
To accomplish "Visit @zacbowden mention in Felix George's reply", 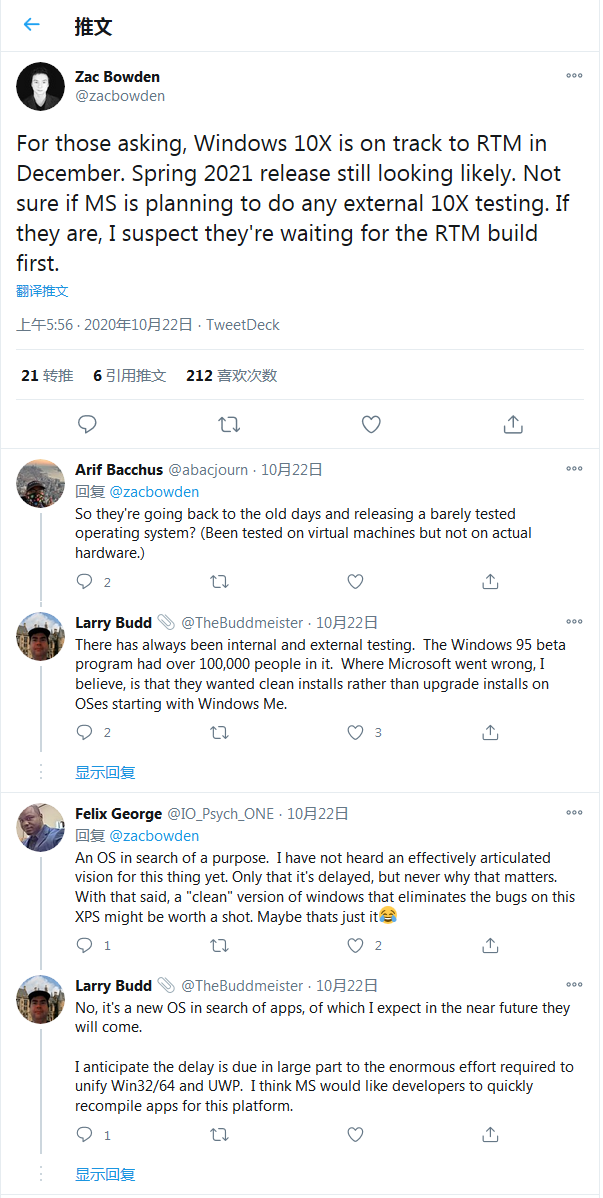I will tap(154, 835).
